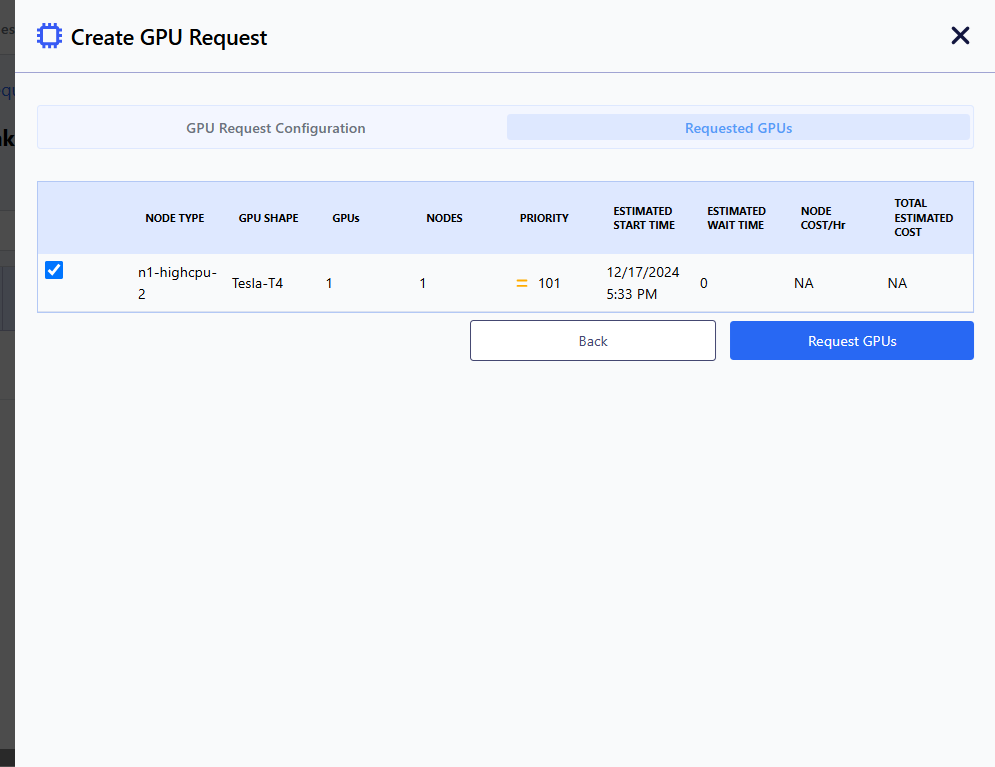This screenshot has width=995, height=767.
Task: Close the Create GPU Request panel
Action: 960,36
